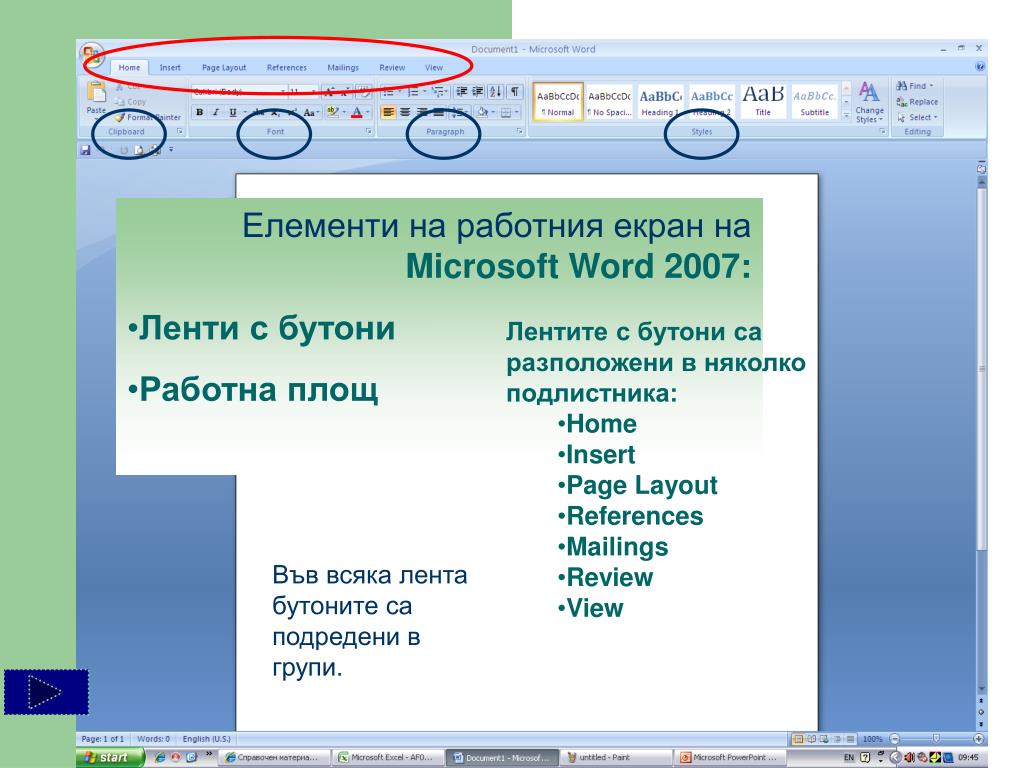Screen dimensions: 1024x768
Task: Apply the Normal style
Action: coord(558,102)
